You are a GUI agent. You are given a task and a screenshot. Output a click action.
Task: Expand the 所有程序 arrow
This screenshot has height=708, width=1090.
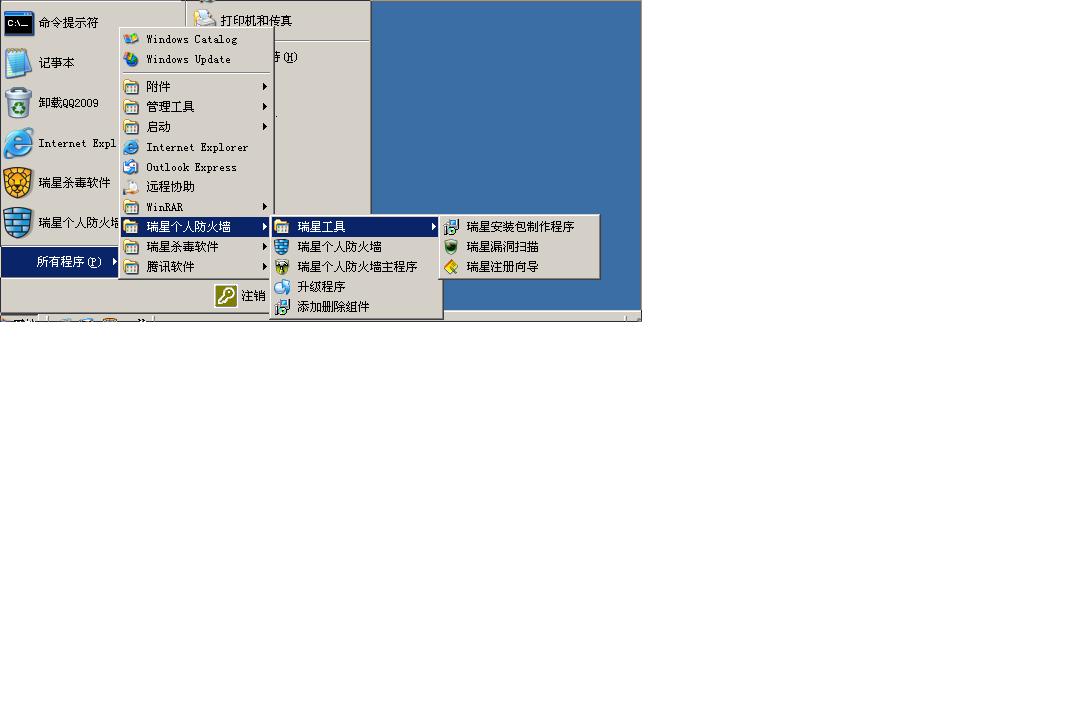point(113,262)
